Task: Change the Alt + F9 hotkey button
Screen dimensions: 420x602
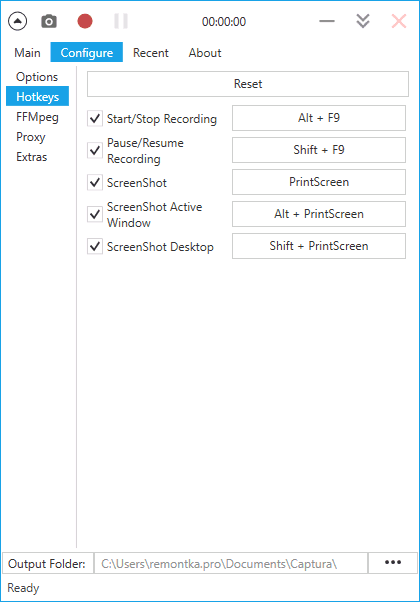Action: [x=319, y=118]
